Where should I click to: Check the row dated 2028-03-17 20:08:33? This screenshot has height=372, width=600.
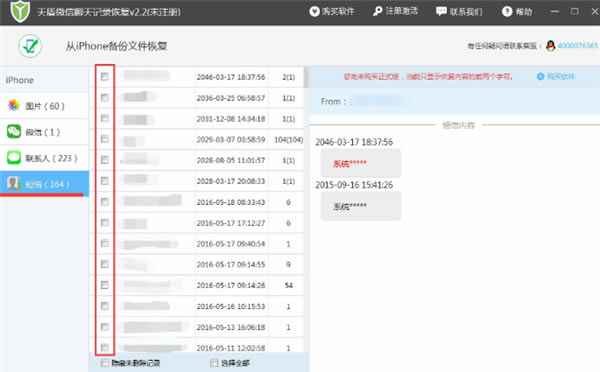(104, 181)
